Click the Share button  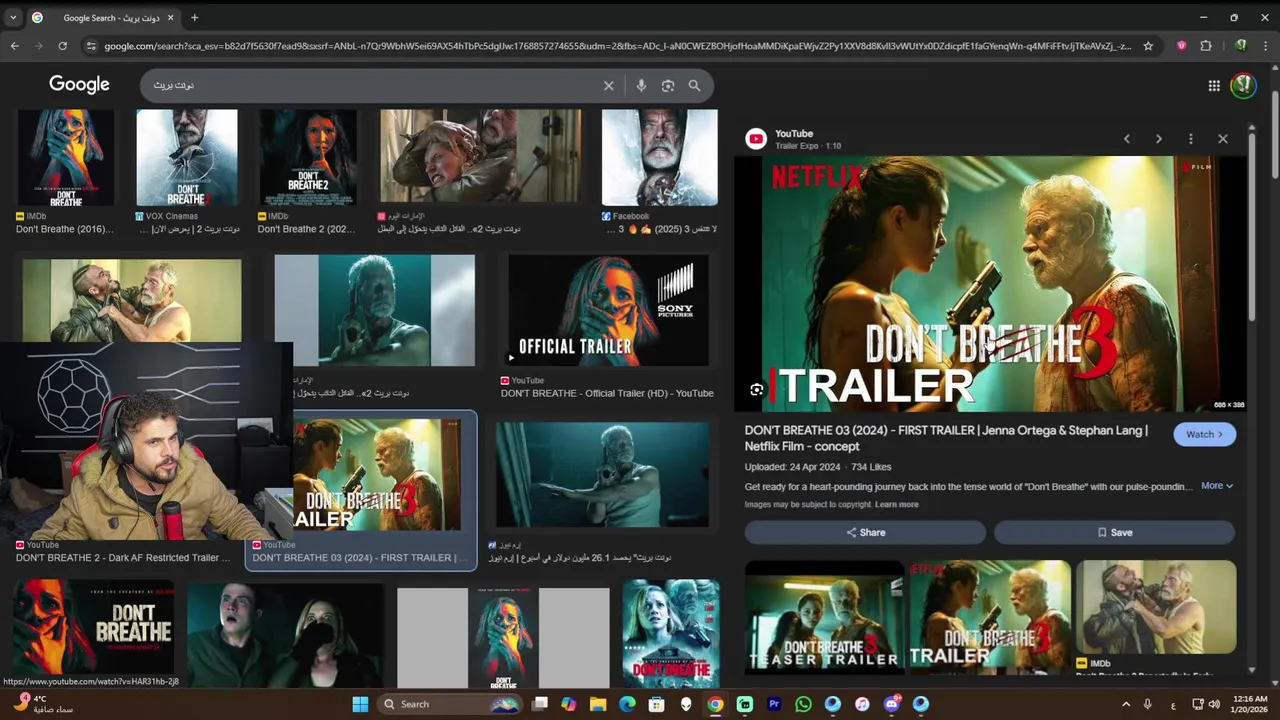tap(865, 533)
